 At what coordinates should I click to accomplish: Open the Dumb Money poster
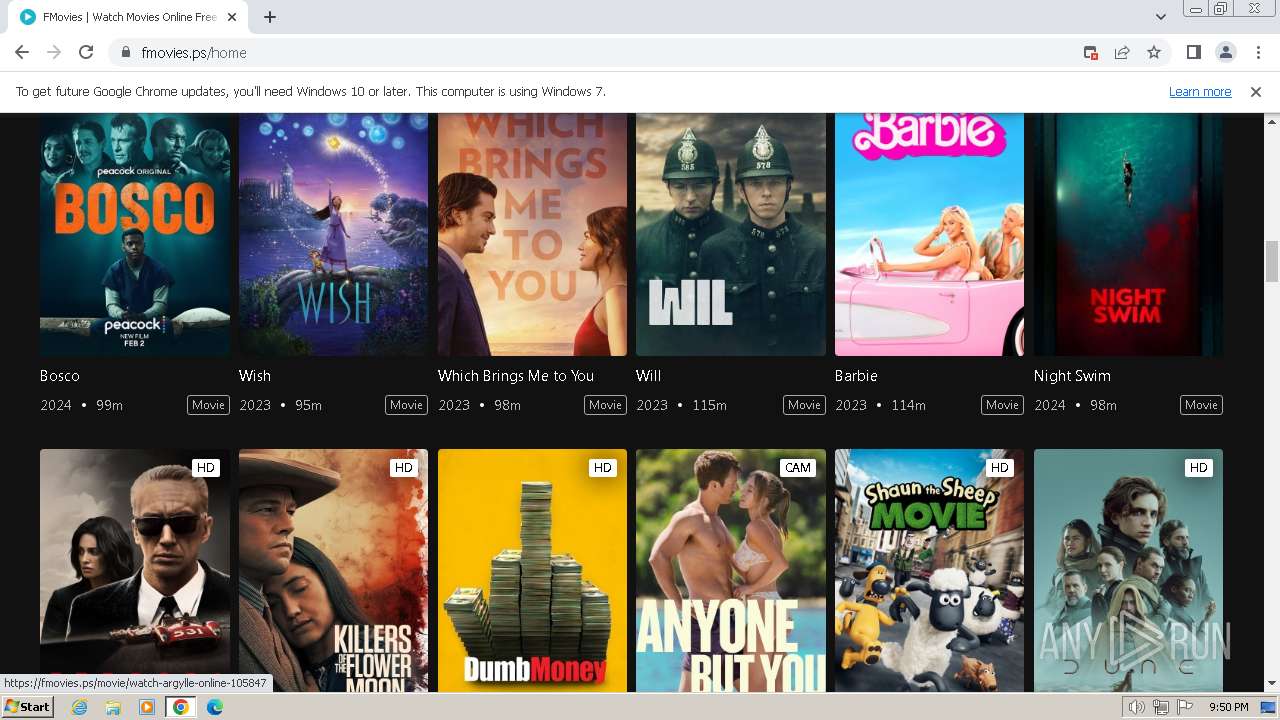pyautogui.click(x=532, y=570)
